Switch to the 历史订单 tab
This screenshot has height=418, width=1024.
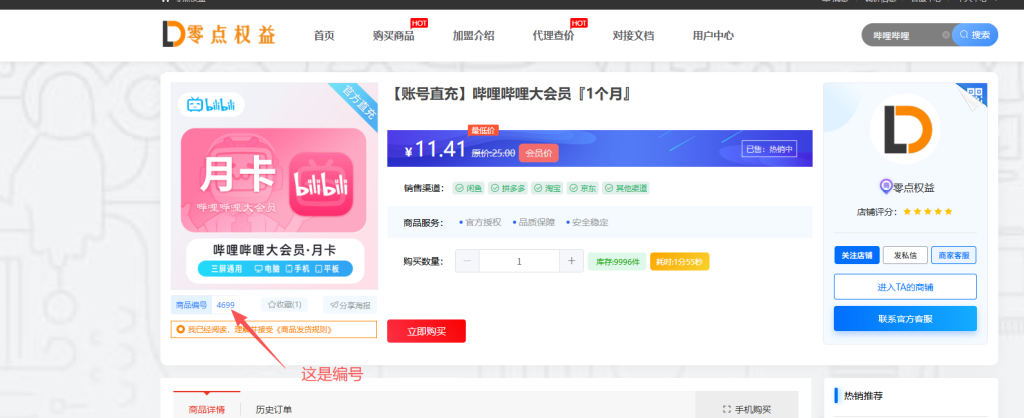click(274, 410)
